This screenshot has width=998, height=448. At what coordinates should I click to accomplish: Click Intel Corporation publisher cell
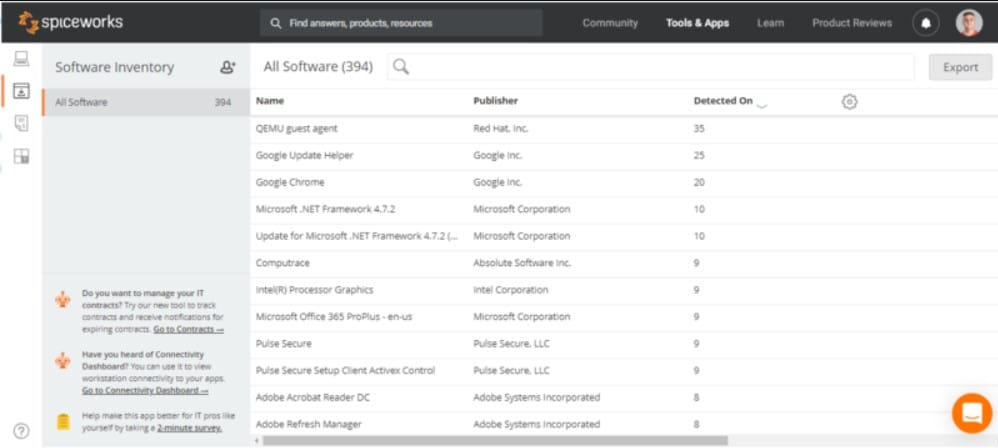tap(511, 290)
